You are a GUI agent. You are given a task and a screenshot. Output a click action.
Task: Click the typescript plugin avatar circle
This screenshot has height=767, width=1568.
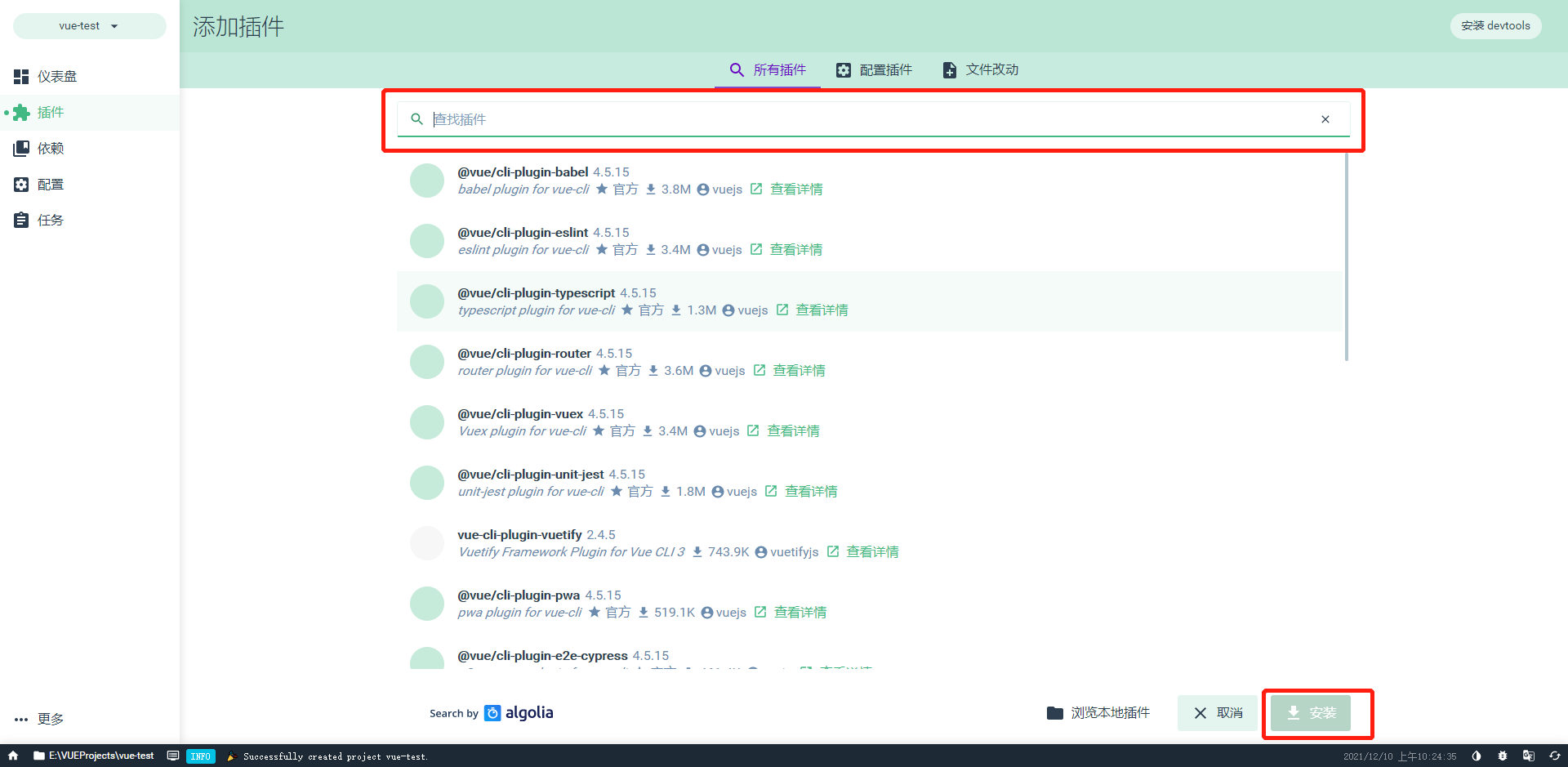point(426,301)
